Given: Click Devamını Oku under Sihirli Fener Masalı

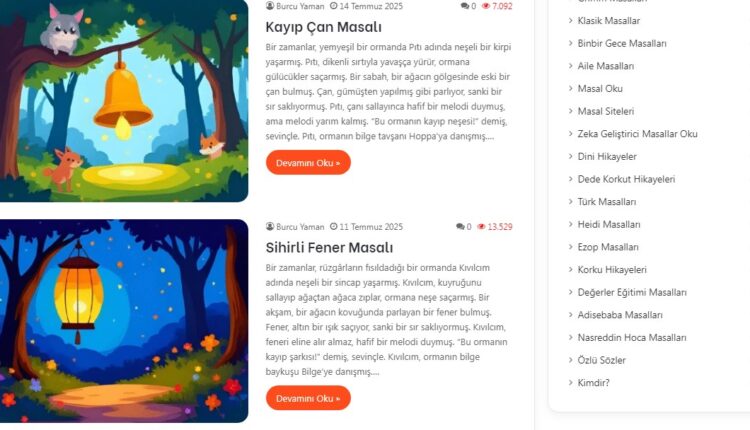Looking at the screenshot, I should pyautogui.click(x=308, y=398).
